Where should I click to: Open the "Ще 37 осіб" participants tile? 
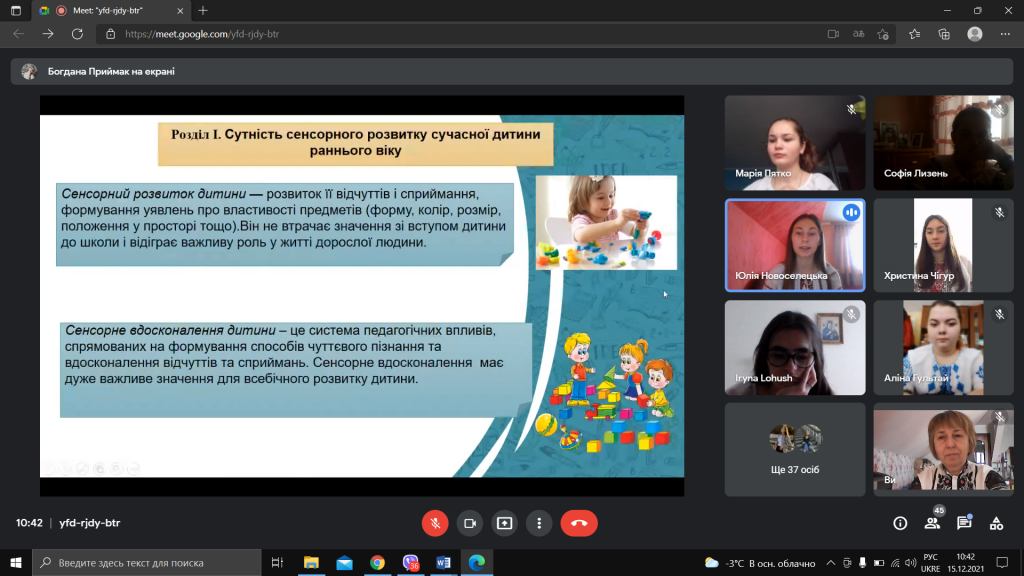click(795, 449)
